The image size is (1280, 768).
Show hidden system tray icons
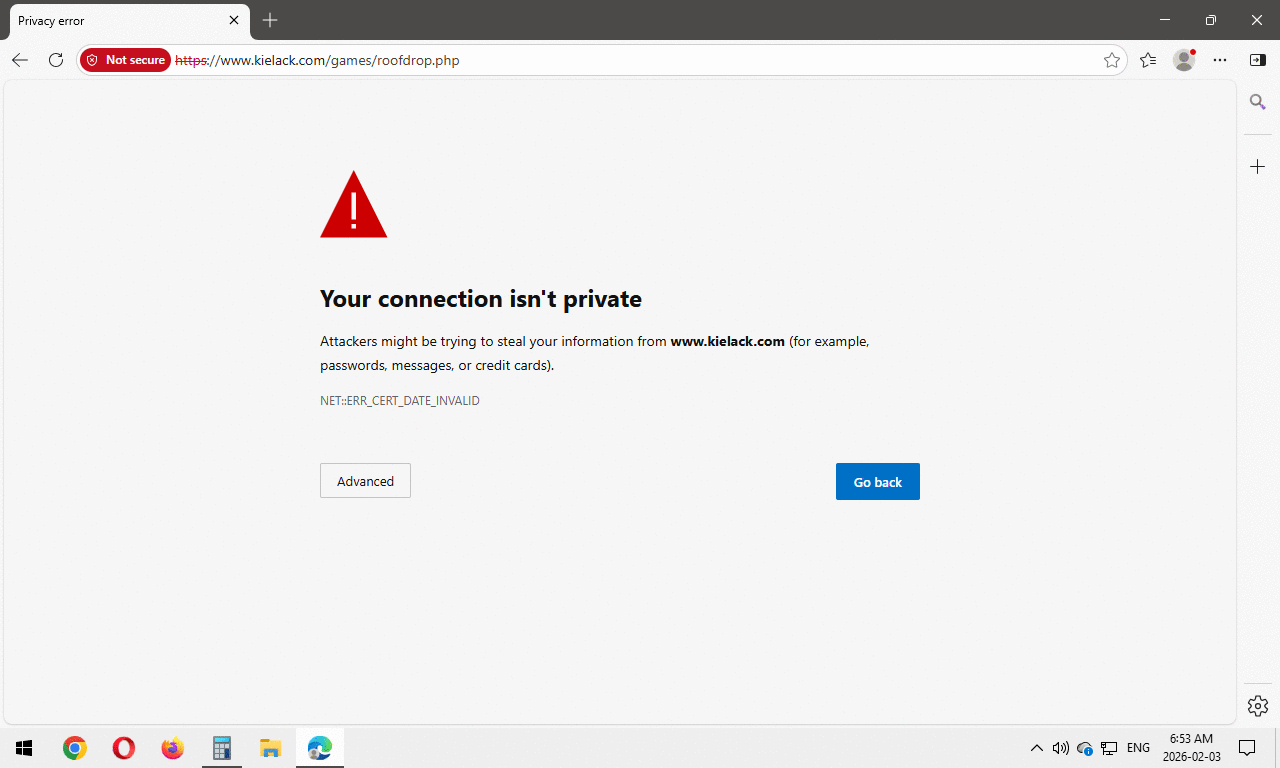point(1036,748)
